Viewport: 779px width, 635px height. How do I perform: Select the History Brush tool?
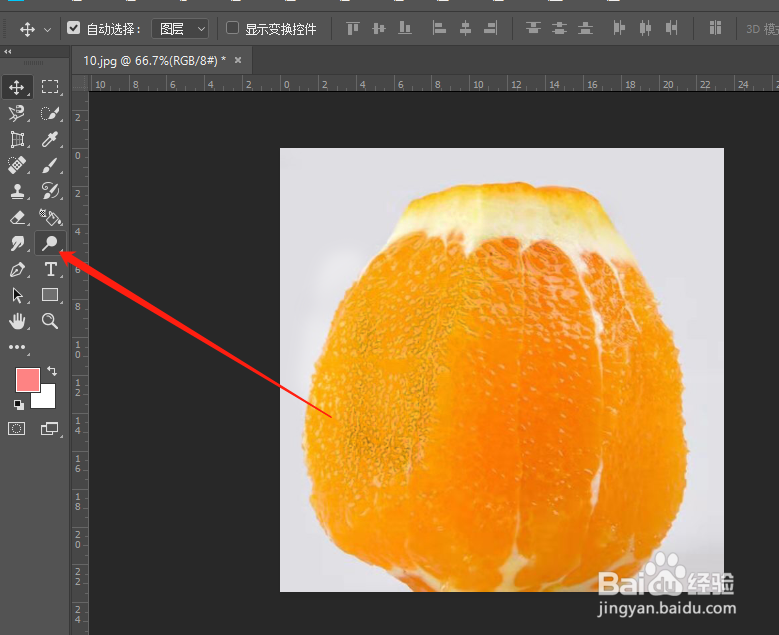[50, 191]
